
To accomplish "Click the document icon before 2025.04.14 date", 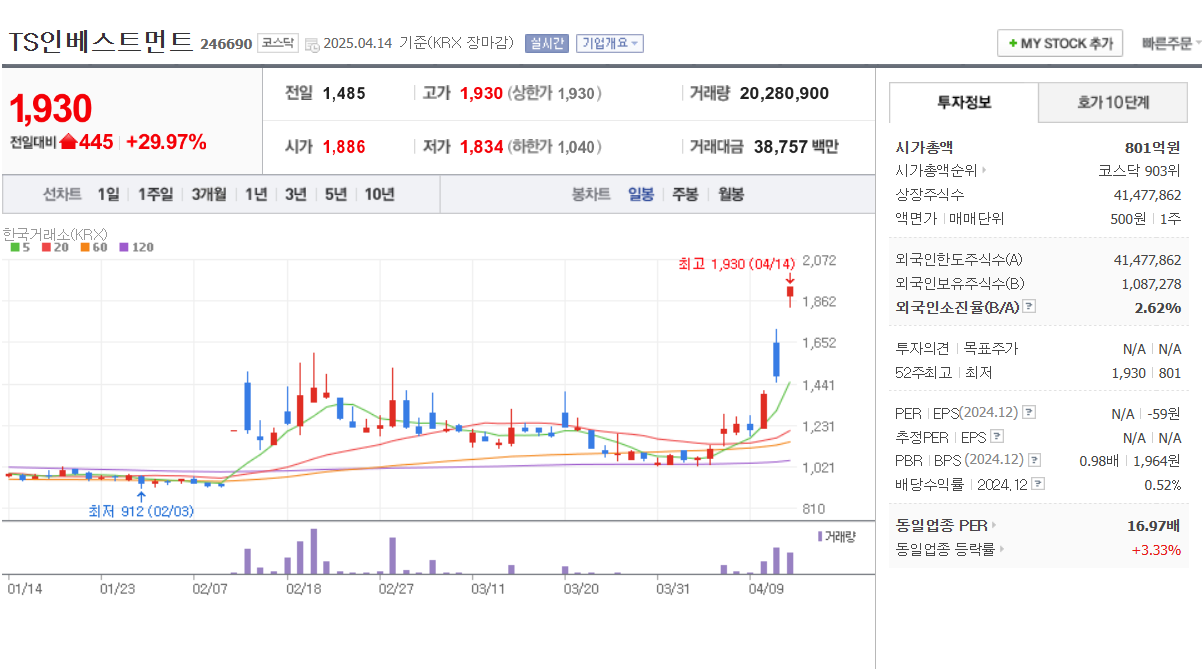I will [x=312, y=44].
